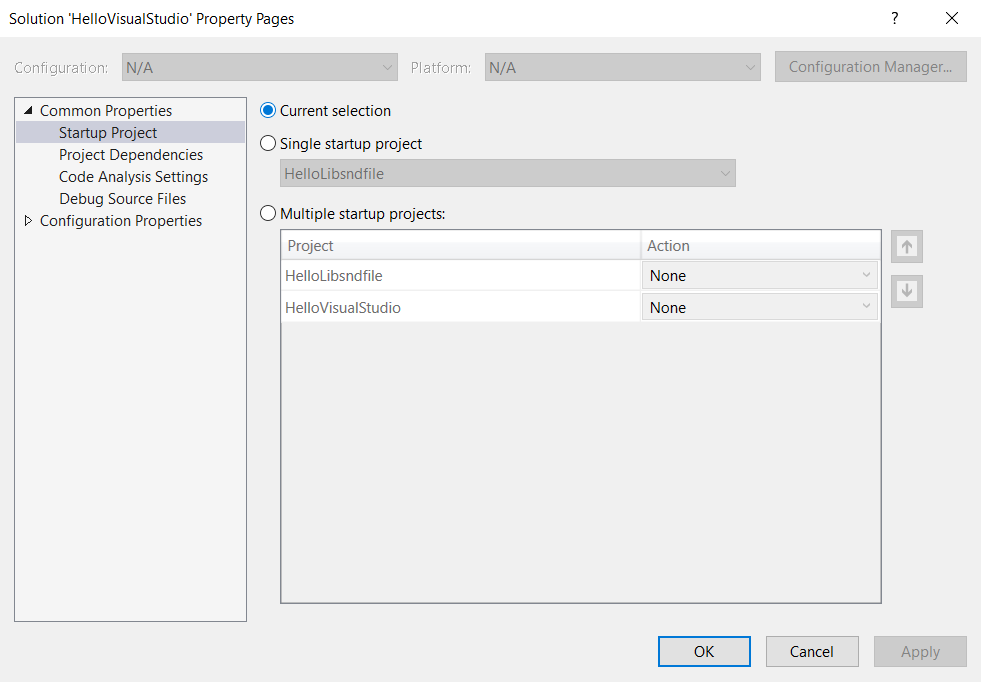Enable Multiple startup projects option

268,213
